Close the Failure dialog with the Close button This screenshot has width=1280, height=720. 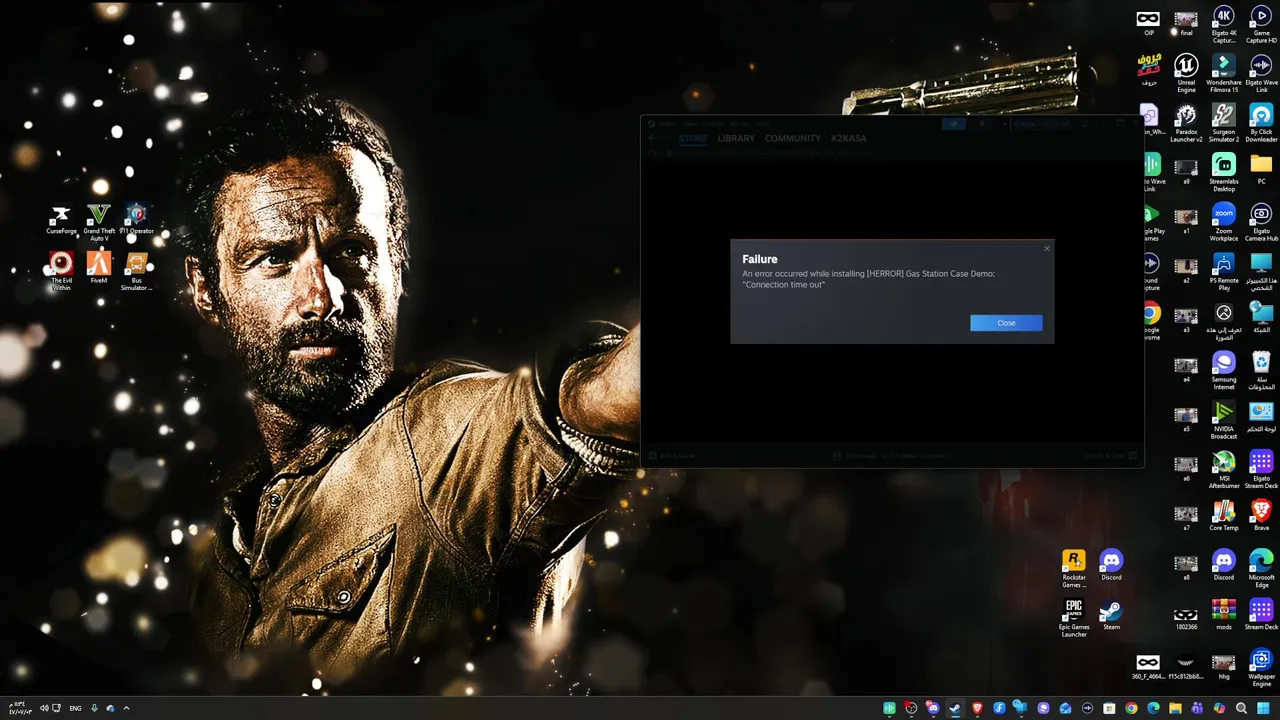click(x=1006, y=323)
